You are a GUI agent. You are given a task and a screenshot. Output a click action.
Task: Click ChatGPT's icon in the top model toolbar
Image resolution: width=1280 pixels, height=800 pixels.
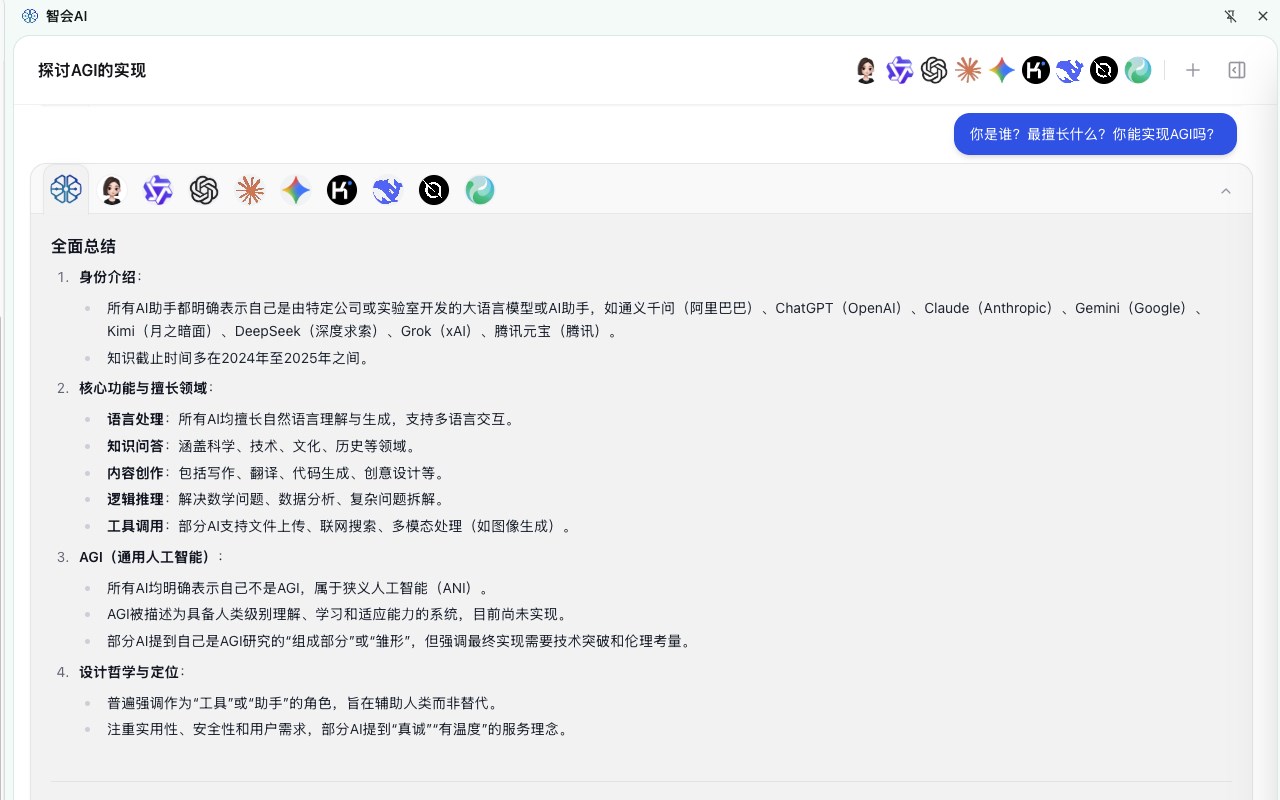934,70
